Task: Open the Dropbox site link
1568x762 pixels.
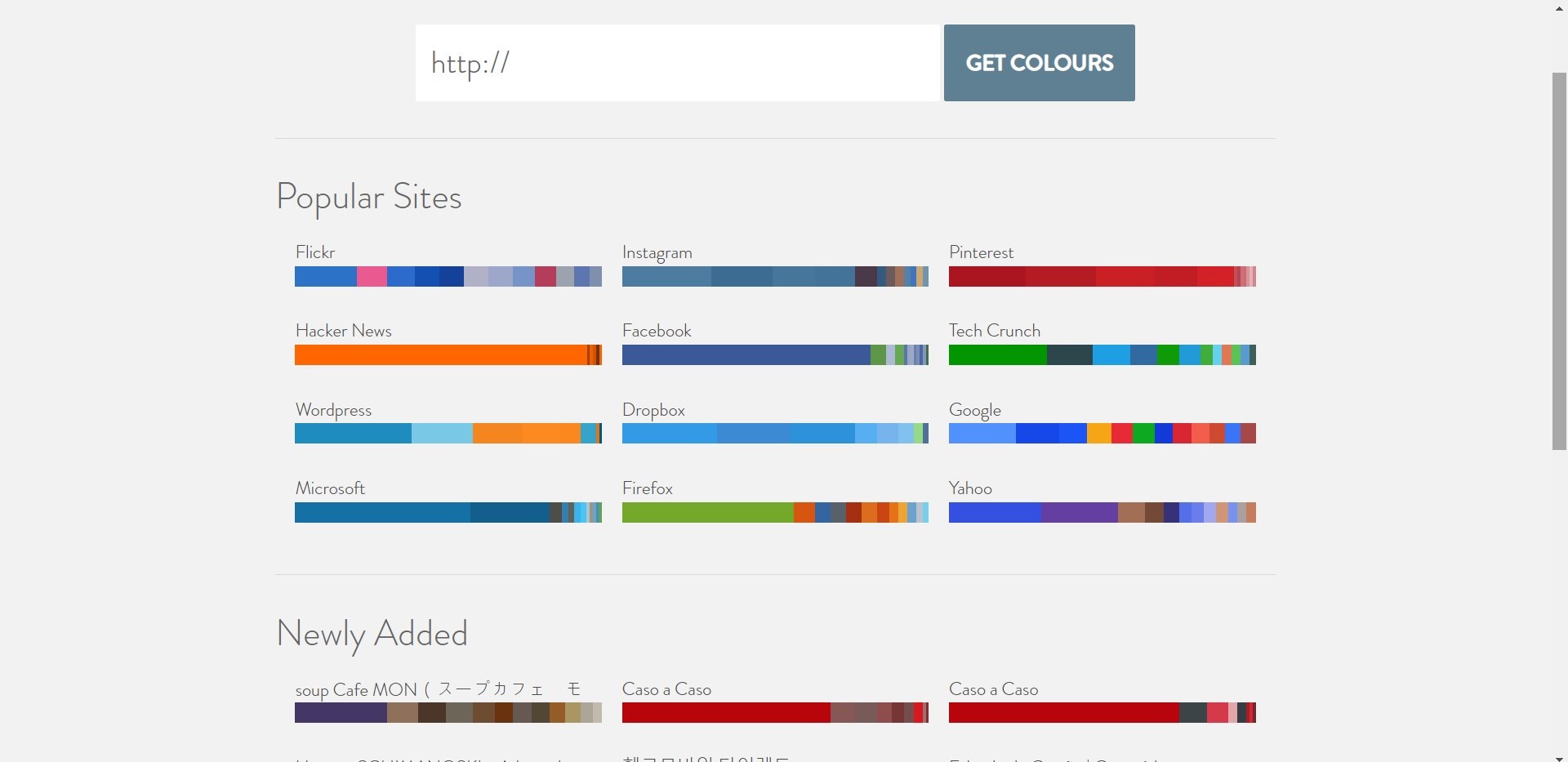Action: click(653, 410)
